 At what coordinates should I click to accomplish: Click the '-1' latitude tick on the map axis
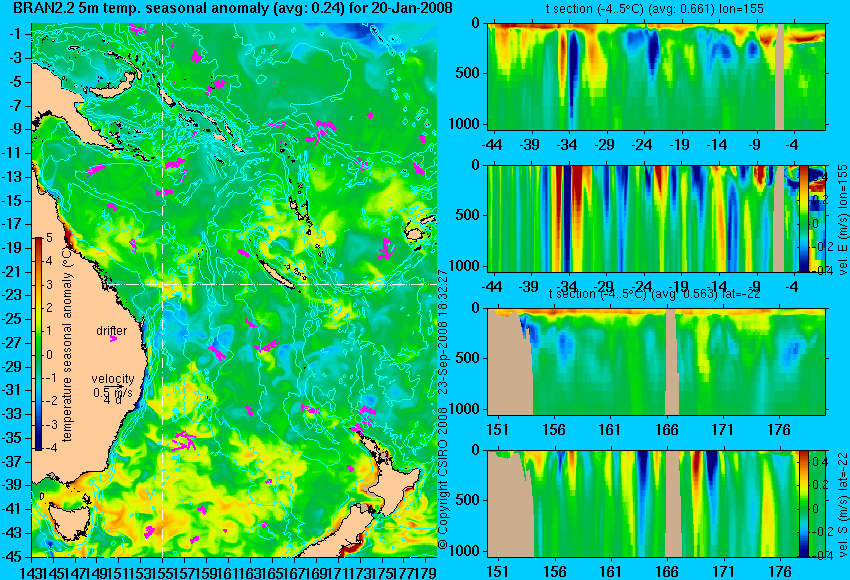click(x=15, y=34)
